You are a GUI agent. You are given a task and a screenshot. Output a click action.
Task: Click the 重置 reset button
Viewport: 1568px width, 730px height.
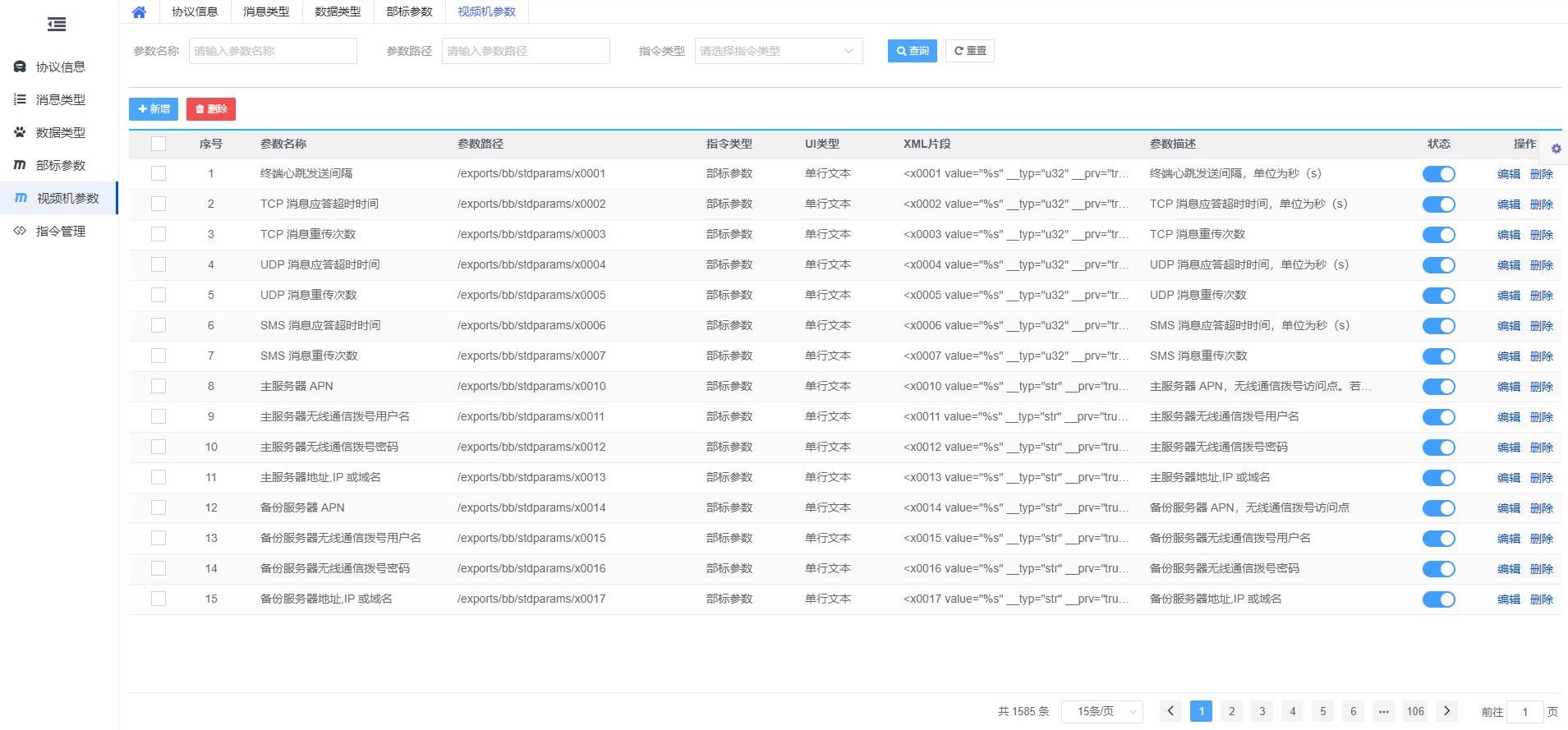tap(970, 51)
